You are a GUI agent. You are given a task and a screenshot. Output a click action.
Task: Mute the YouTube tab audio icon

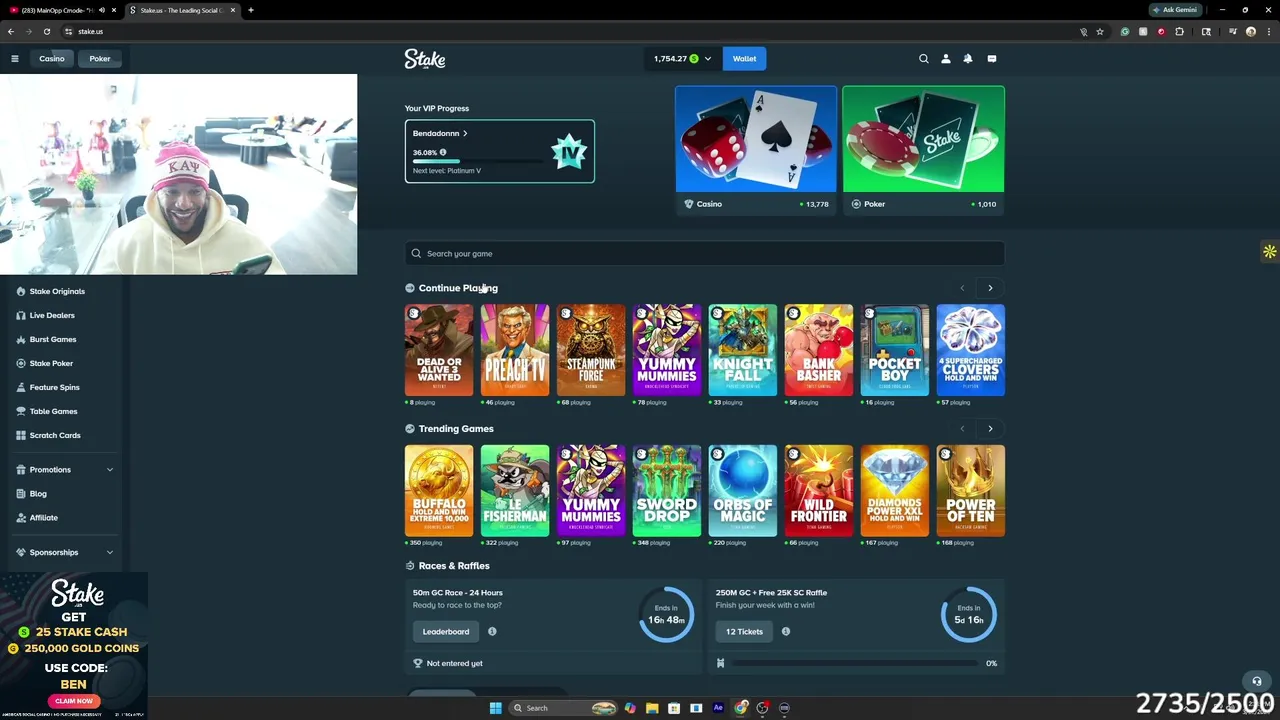pyautogui.click(x=101, y=10)
